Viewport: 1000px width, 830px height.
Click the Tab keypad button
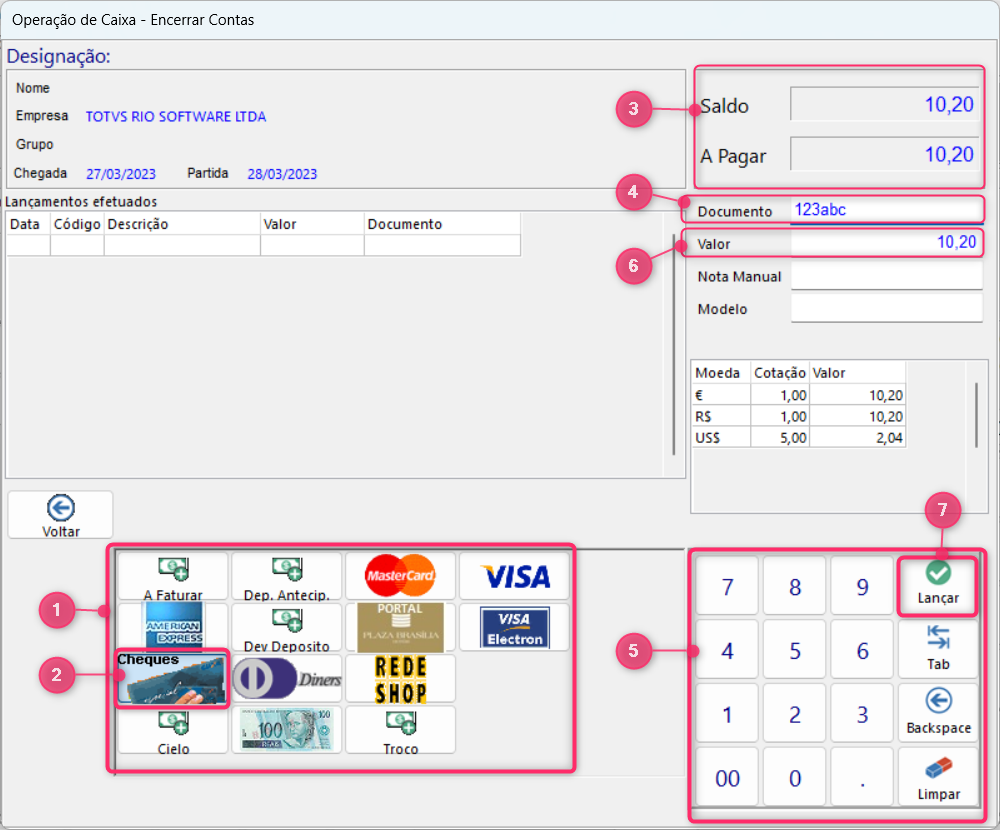coord(938,649)
